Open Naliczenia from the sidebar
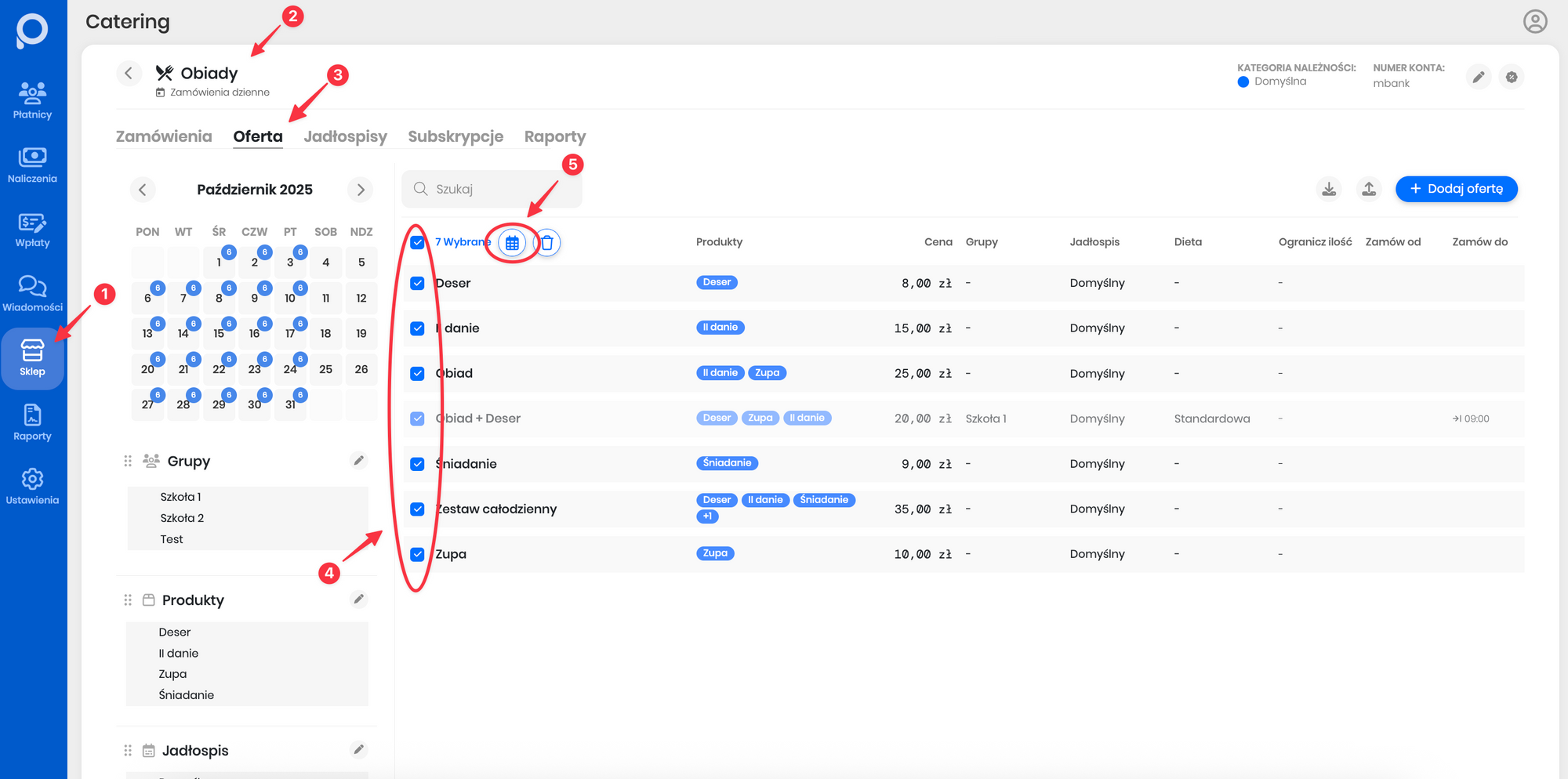The height and width of the screenshot is (779, 1568). 32,165
